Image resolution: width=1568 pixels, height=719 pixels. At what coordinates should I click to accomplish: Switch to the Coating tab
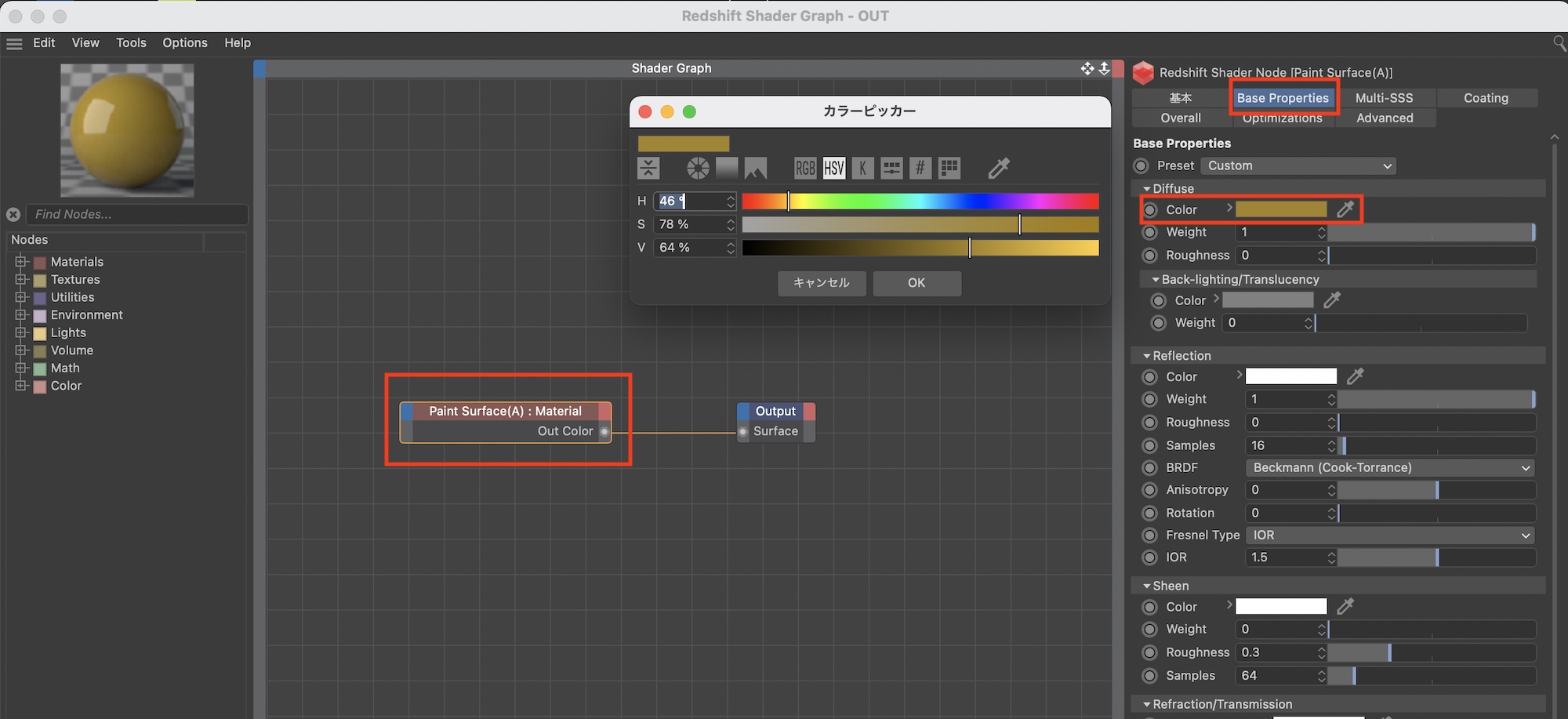(1486, 98)
